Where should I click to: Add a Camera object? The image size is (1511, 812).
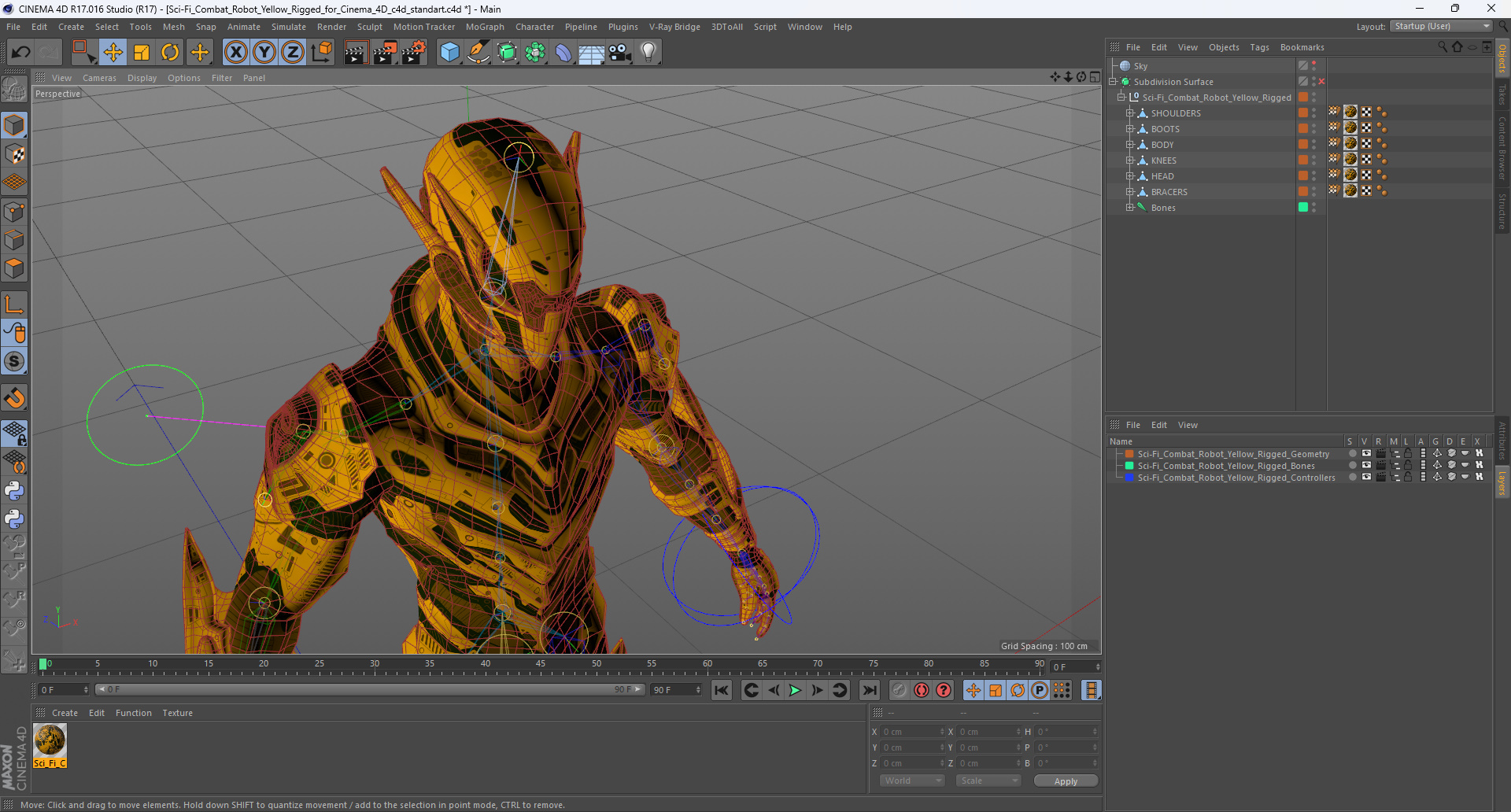619,53
